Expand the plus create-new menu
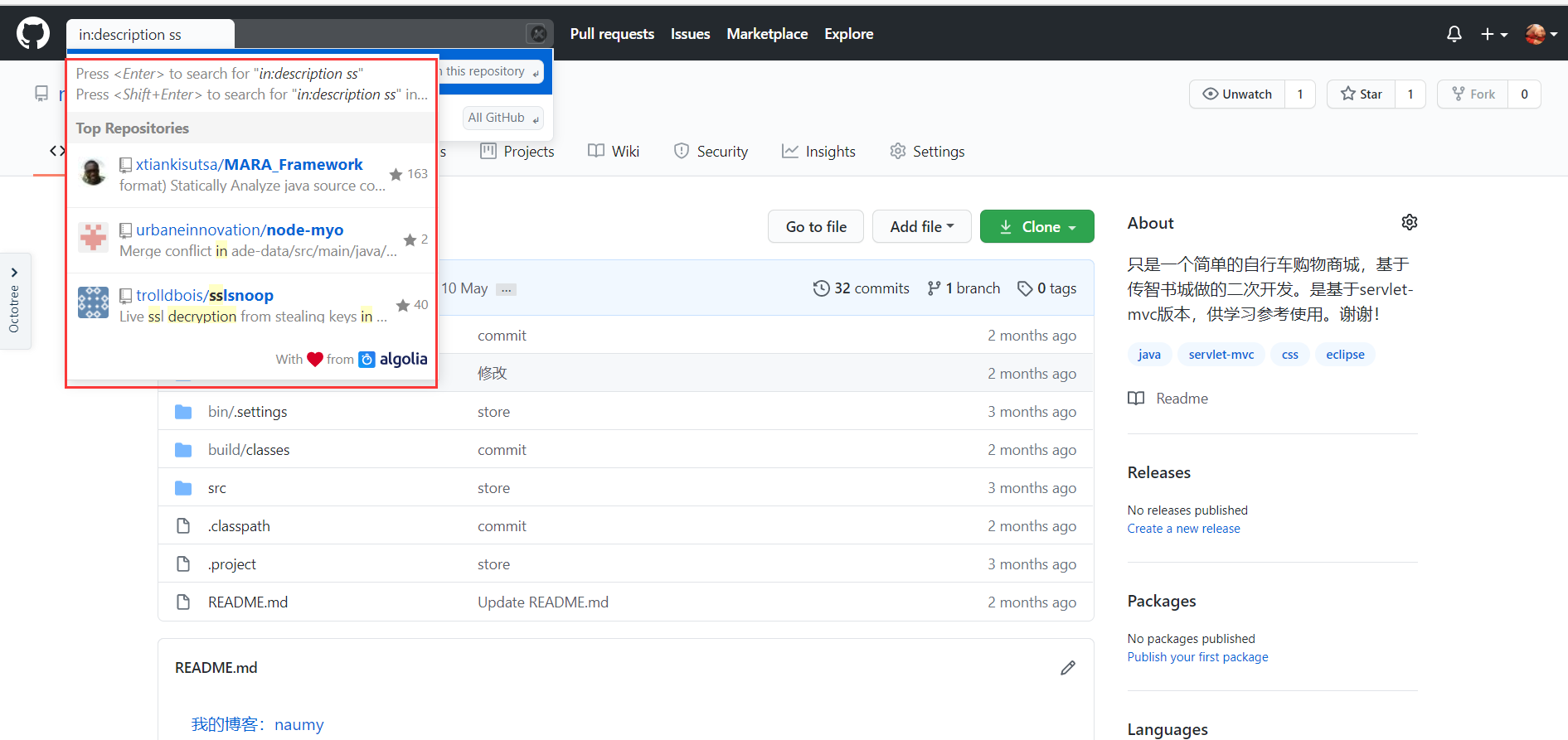The image size is (1568, 740). 1494,34
